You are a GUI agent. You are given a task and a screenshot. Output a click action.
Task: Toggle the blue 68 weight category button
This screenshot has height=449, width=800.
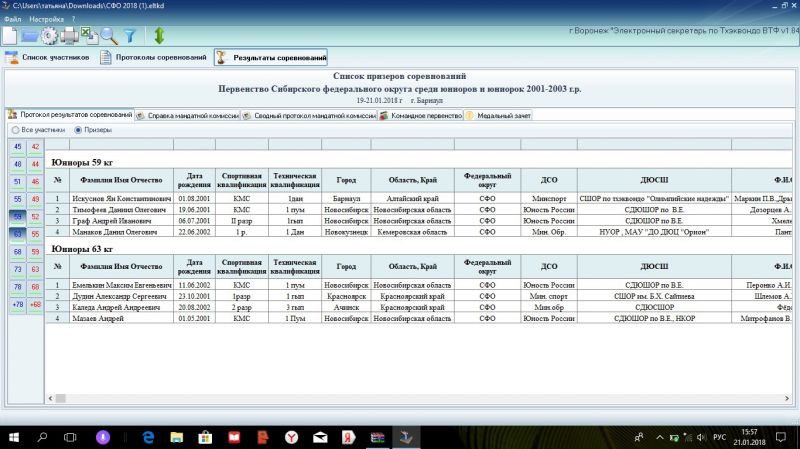pos(17,252)
